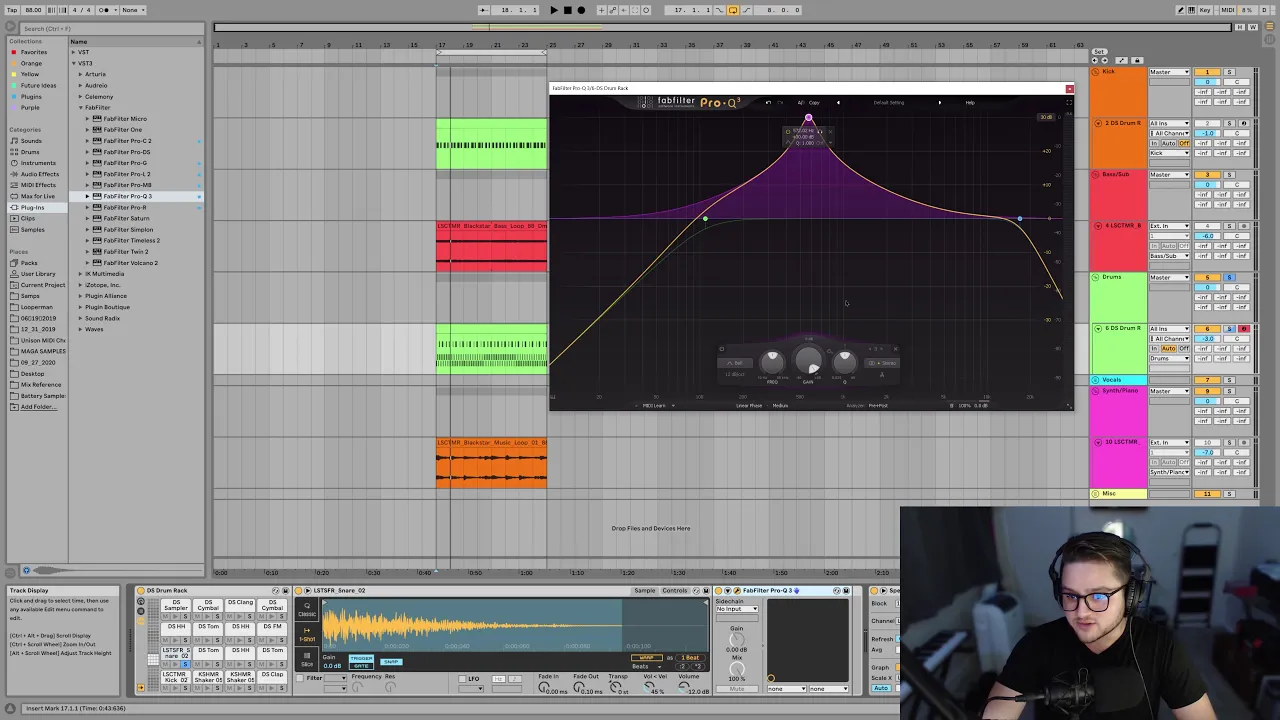Open Pro-Q 3 Bell shape dropdown
This screenshot has height=720, width=1280.
(735, 363)
